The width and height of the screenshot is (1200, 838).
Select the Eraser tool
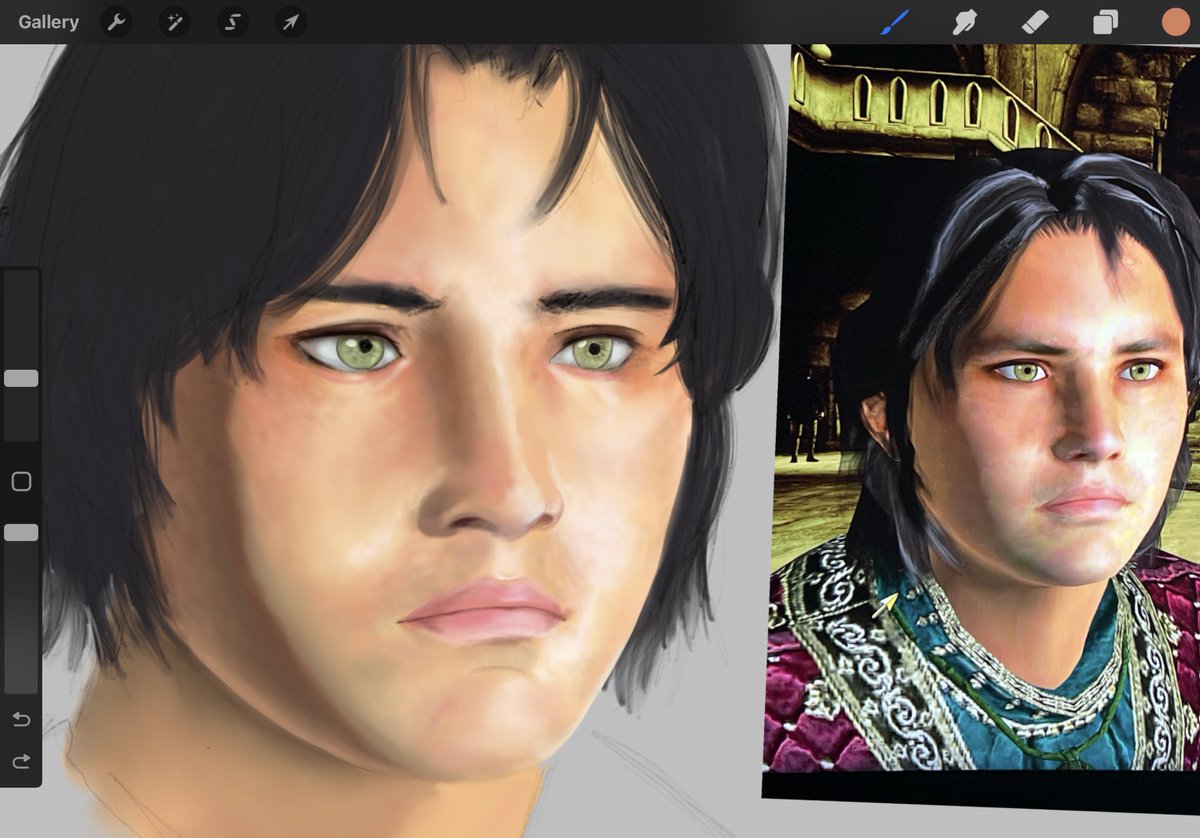point(1035,22)
